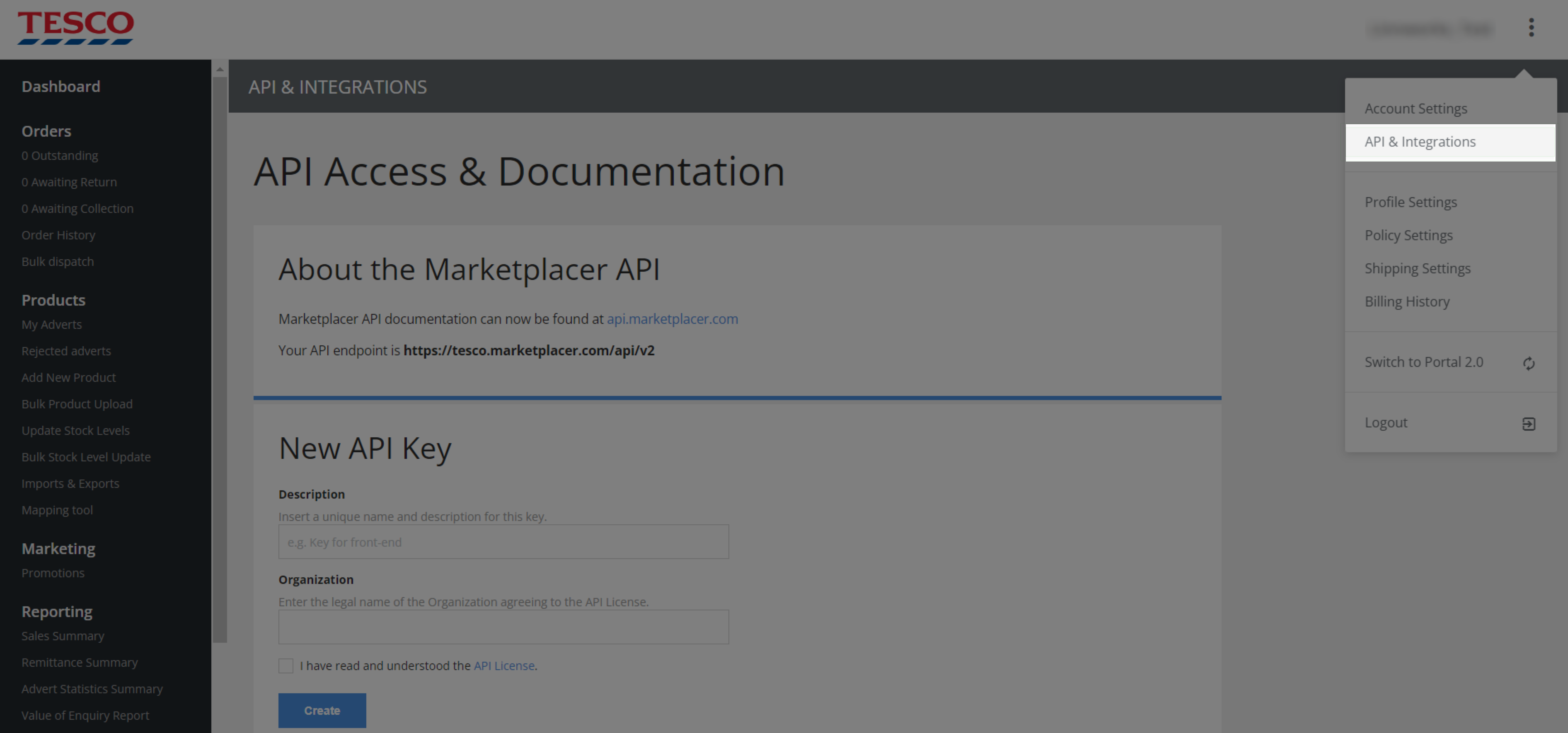The image size is (1568, 733).
Task: Open Order History
Action: pyautogui.click(x=58, y=235)
